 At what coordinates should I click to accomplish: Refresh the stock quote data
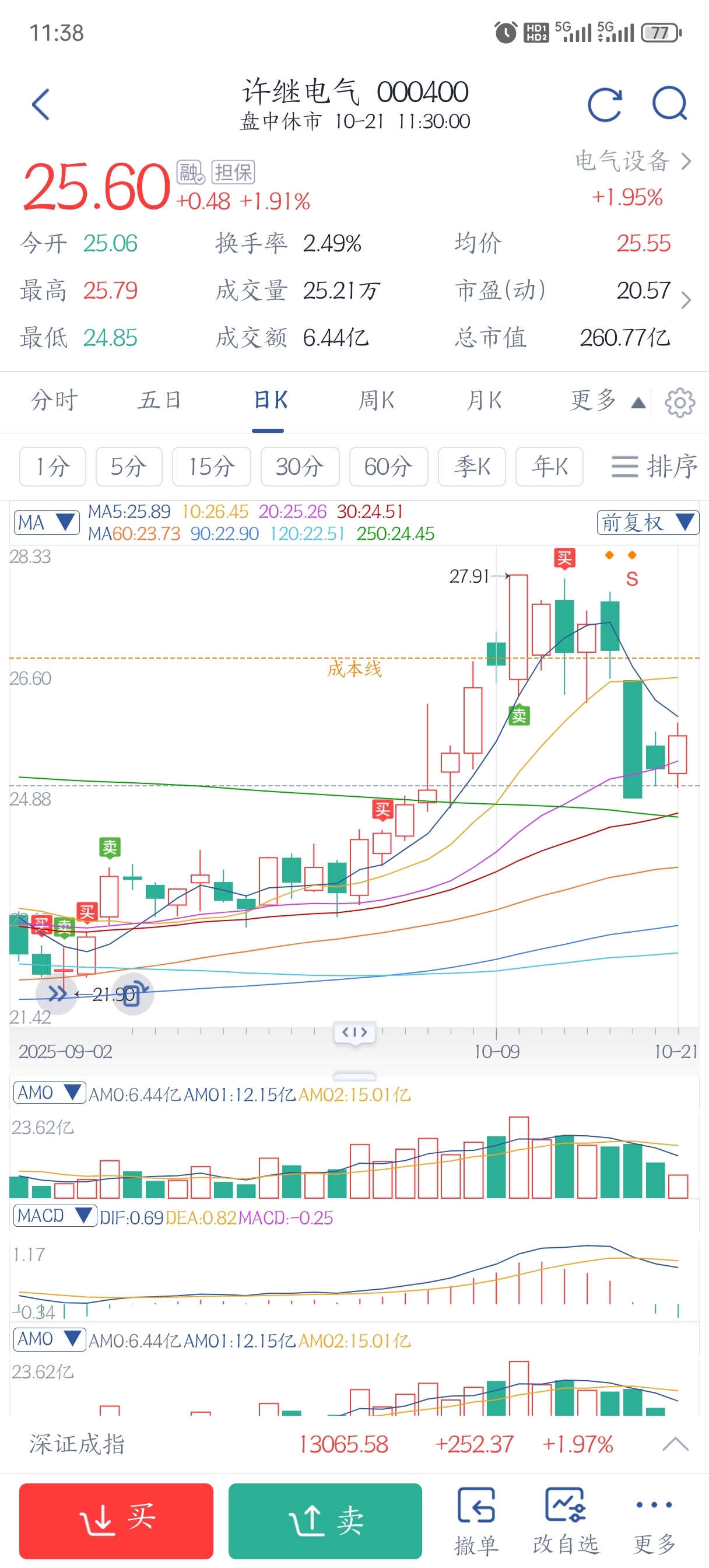click(x=604, y=104)
